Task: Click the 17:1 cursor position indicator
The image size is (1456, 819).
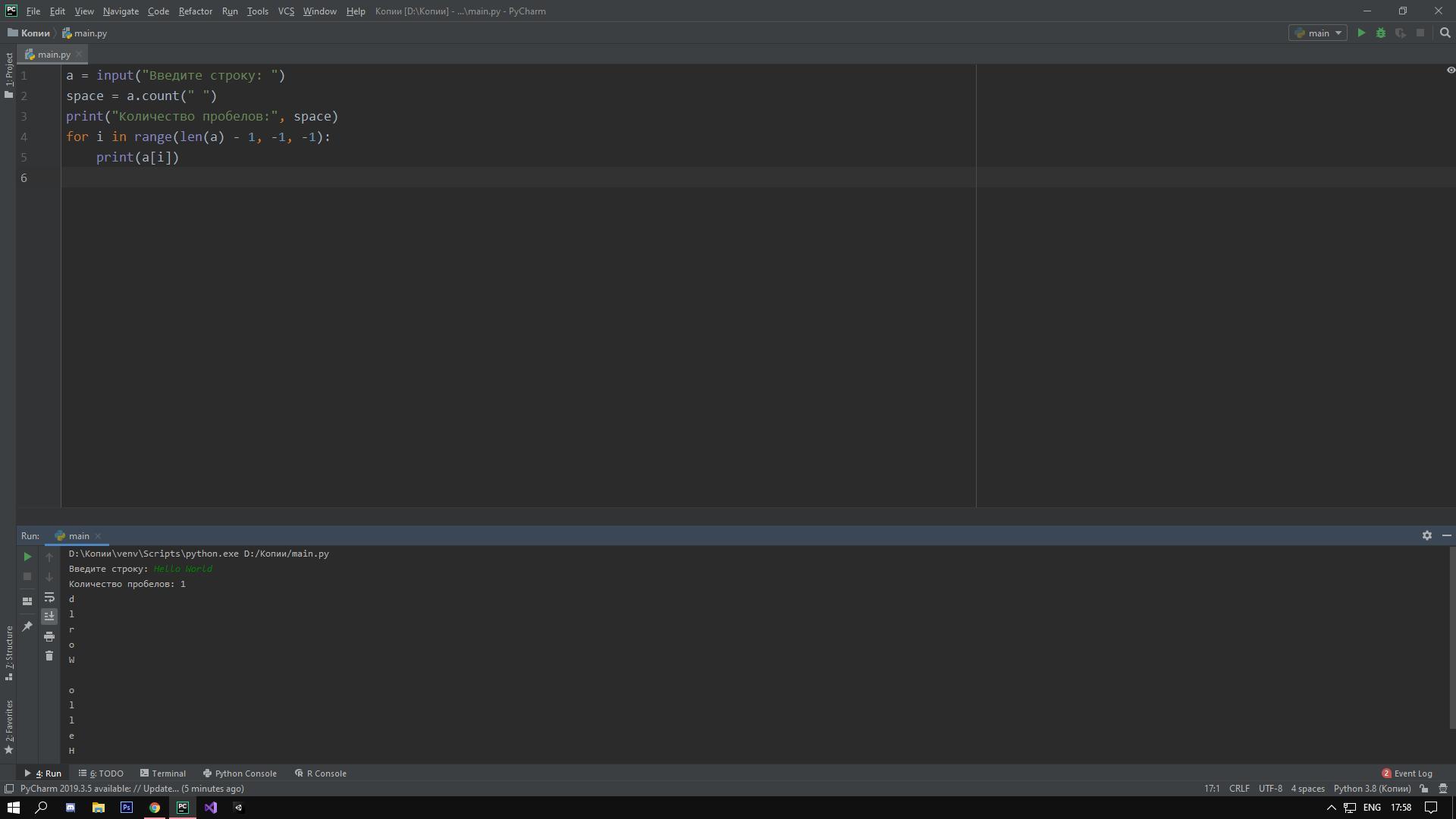Action: click(1212, 789)
